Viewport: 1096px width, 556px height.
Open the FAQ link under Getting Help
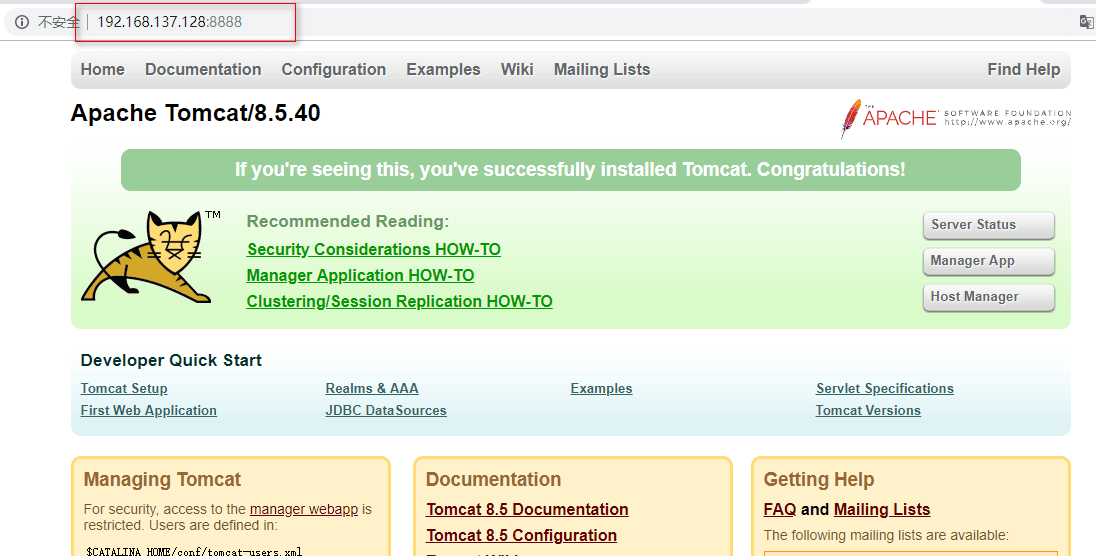click(x=780, y=509)
